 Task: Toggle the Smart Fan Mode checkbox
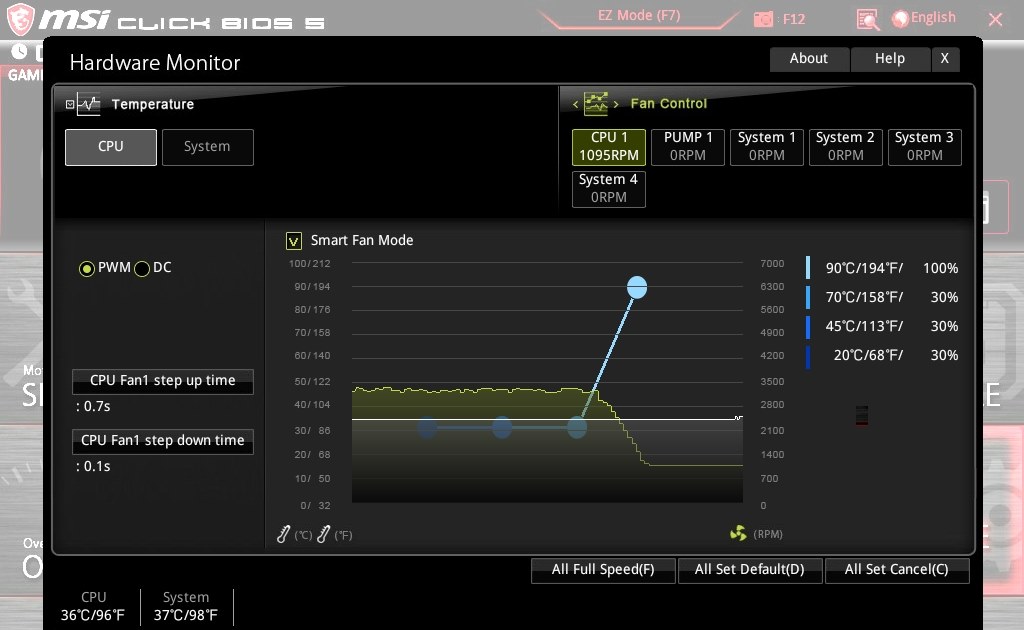click(x=294, y=241)
